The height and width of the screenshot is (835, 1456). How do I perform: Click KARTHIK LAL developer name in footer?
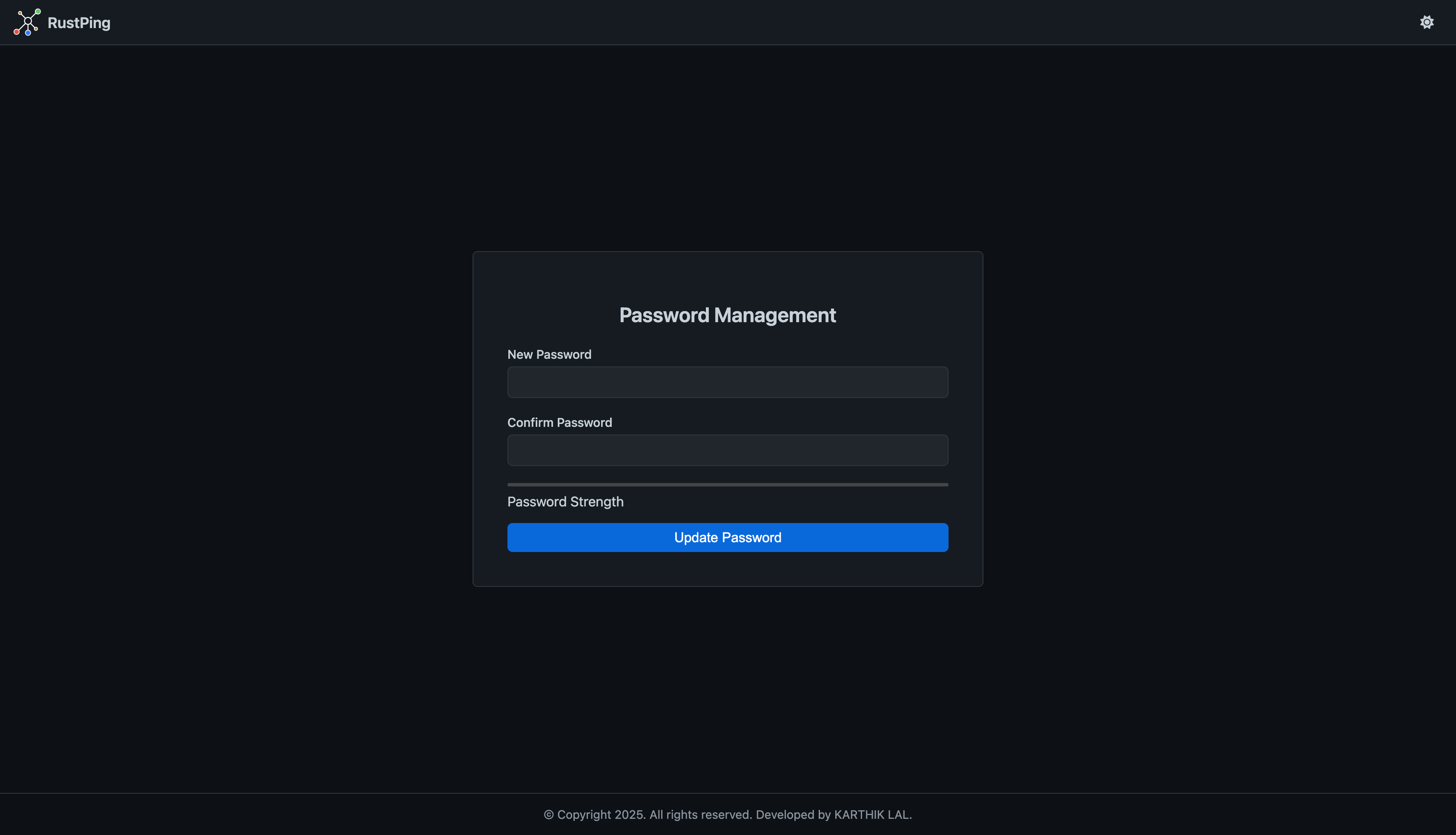coord(871,814)
